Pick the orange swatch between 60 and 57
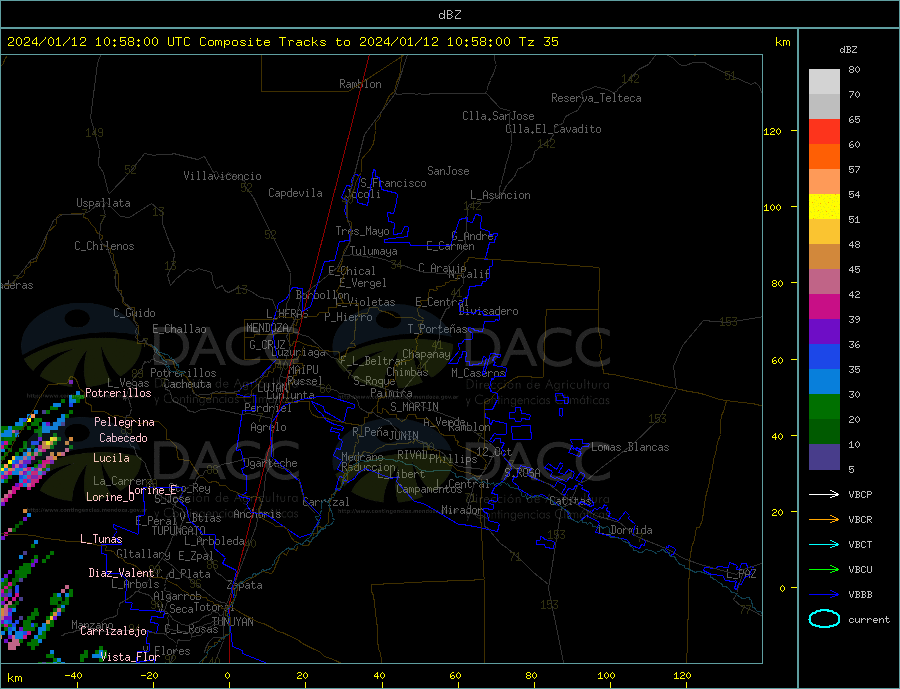 pyautogui.click(x=824, y=157)
